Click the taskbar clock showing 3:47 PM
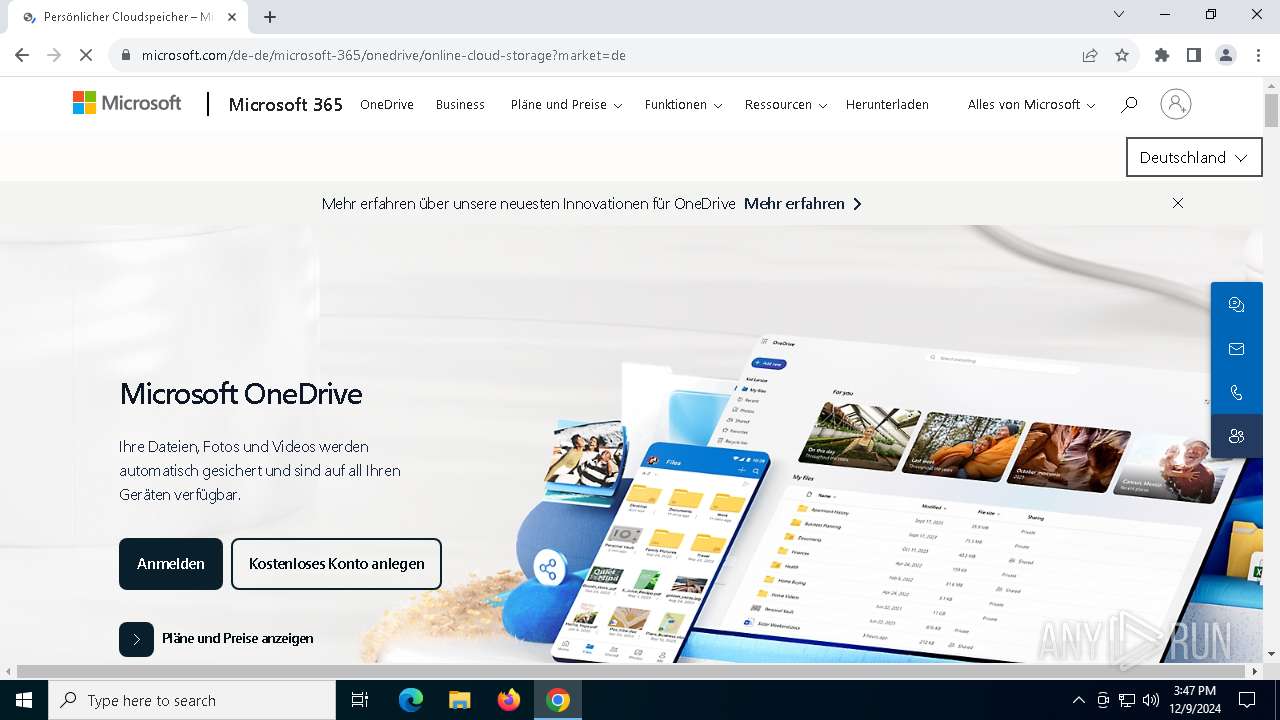The height and width of the screenshot is (720, 1280). [x=1194, y=700]
